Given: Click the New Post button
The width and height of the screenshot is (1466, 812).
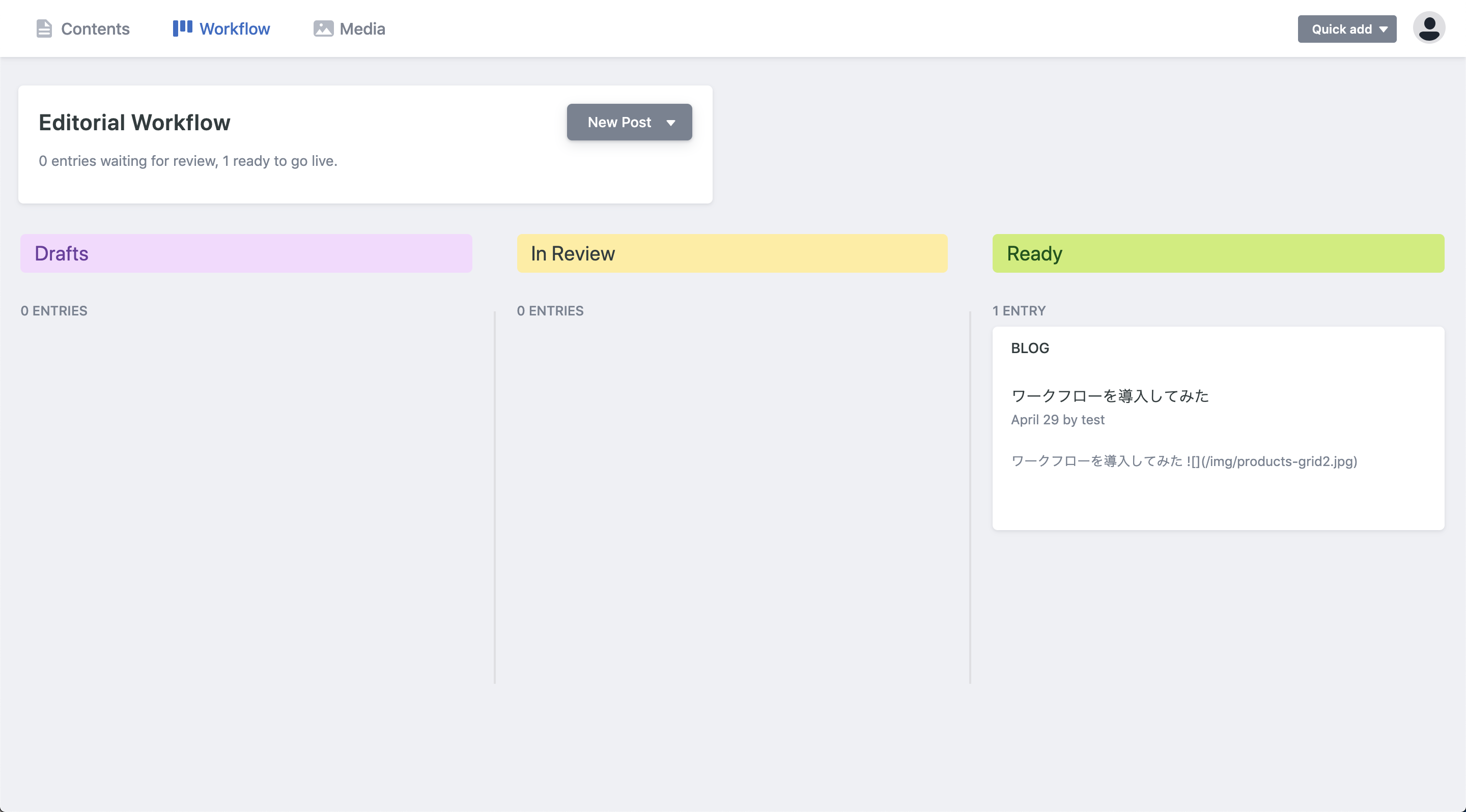Looking at the screenshot, I should [x=619, y=122].
